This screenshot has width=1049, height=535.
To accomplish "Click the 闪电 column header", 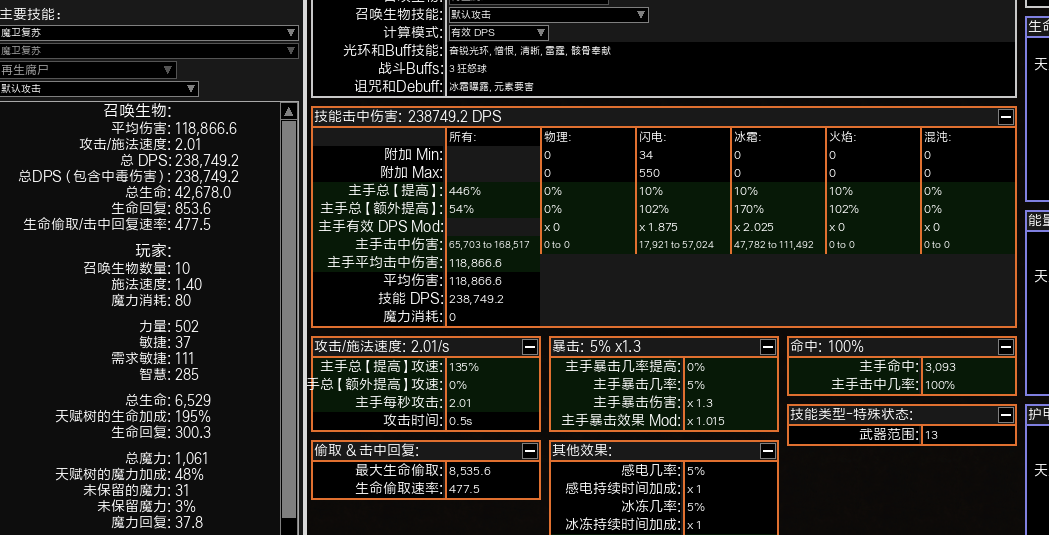I will (683, 137).
